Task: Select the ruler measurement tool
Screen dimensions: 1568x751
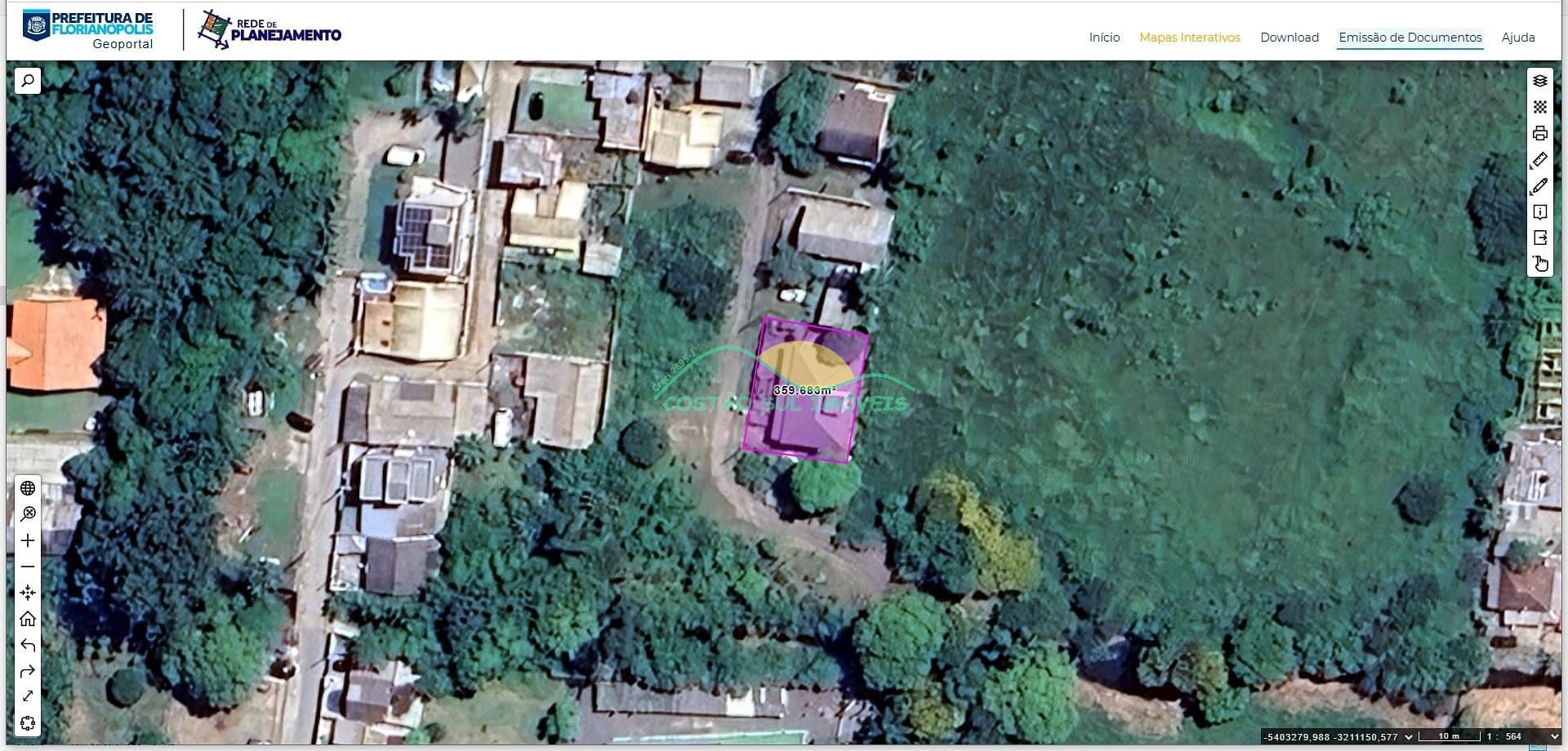Action: pos(1539,160)
